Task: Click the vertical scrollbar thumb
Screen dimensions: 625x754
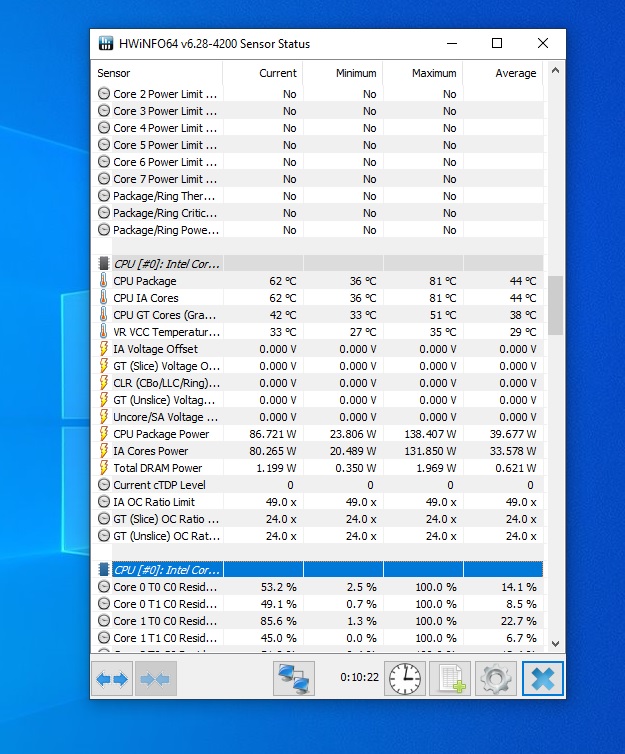Action: (x=555, y=305)
